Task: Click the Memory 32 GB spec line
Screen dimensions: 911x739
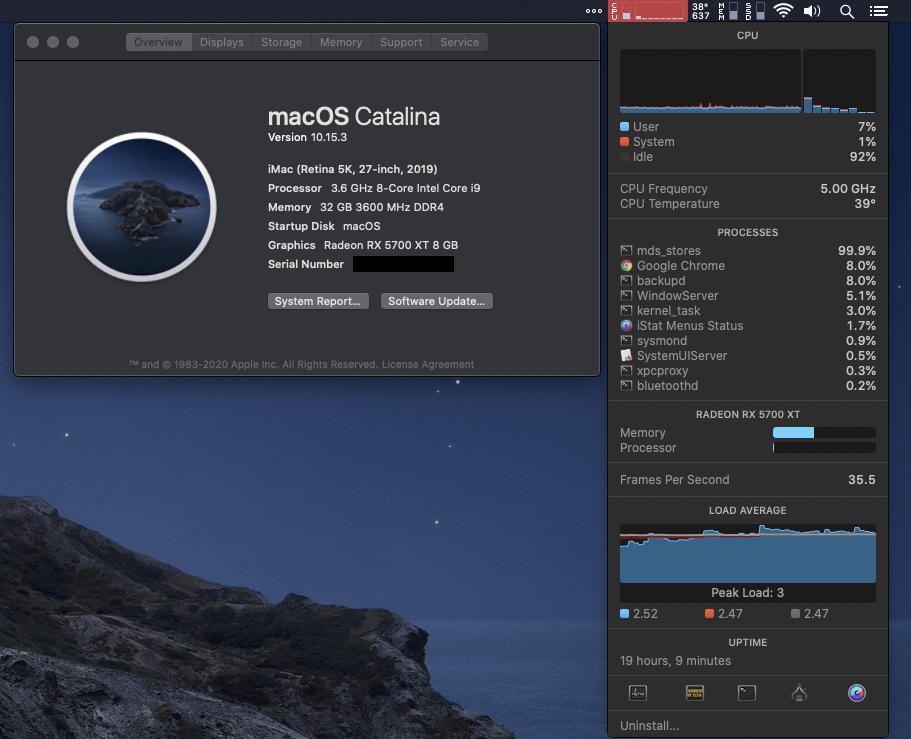Action: click(x=356, y=207)
